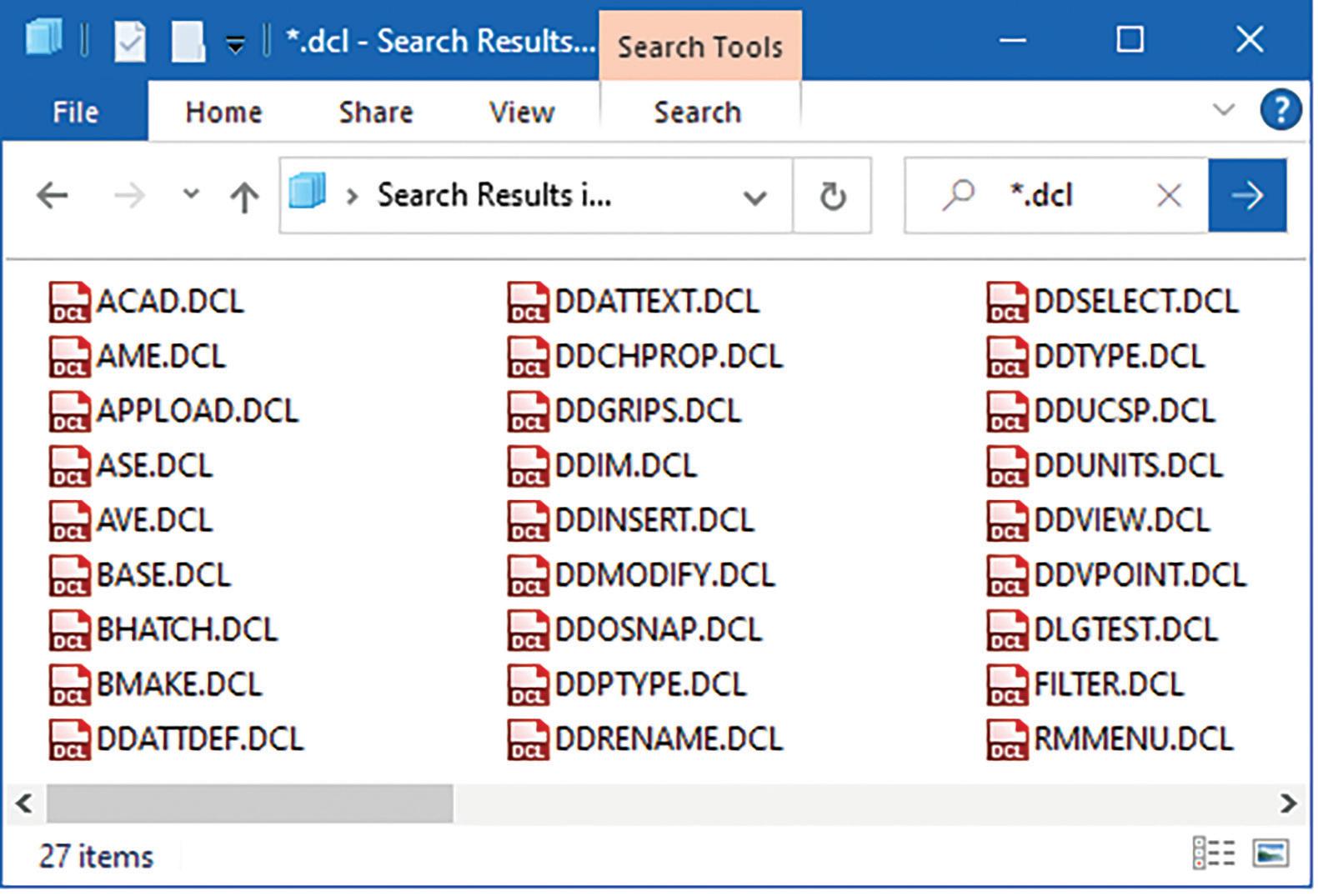This screenshot has width=1318, height=896.
Task: Click the DDVIEW.DCL file icon
Action: pos(1007,520)
